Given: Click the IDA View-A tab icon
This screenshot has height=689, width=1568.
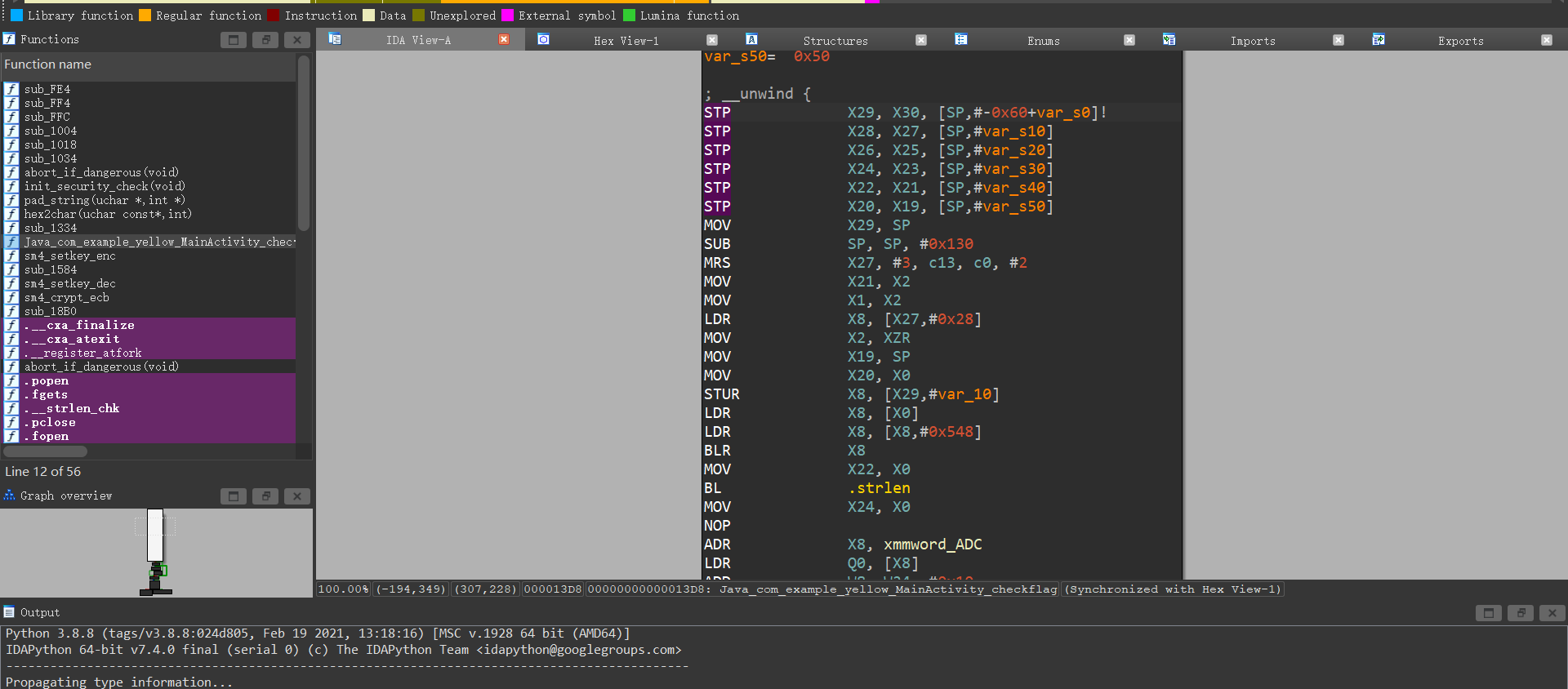Looking at the screenshot, I should (x=334, y=39).
